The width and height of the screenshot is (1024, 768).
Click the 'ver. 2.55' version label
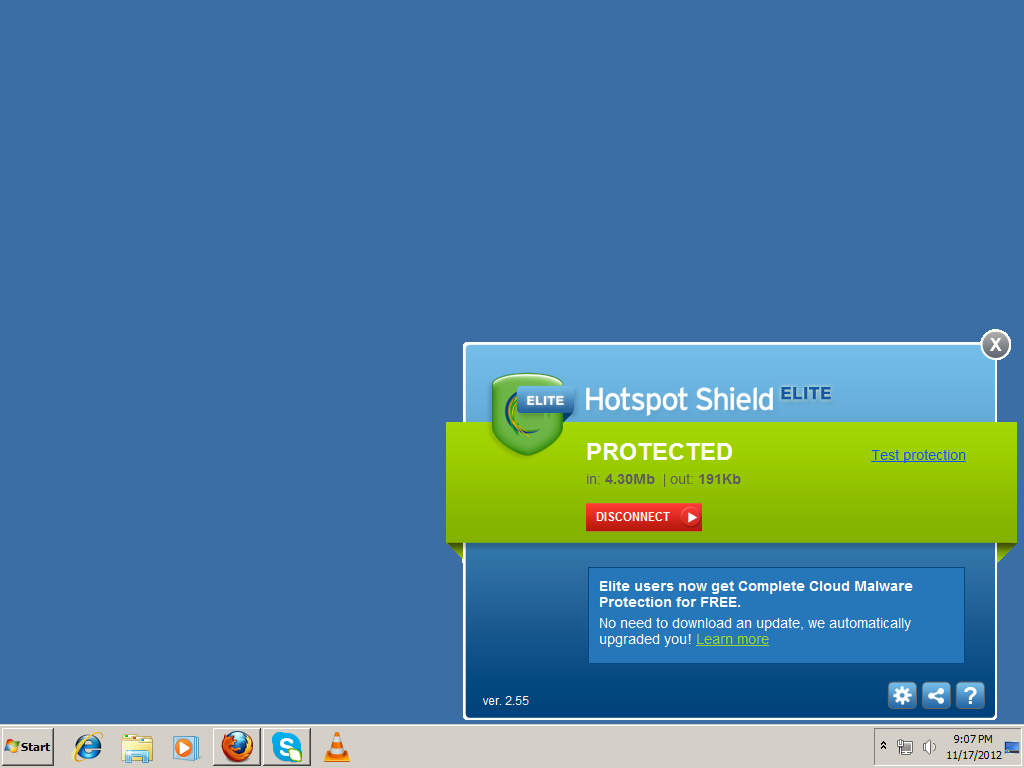tap(505, 701)
